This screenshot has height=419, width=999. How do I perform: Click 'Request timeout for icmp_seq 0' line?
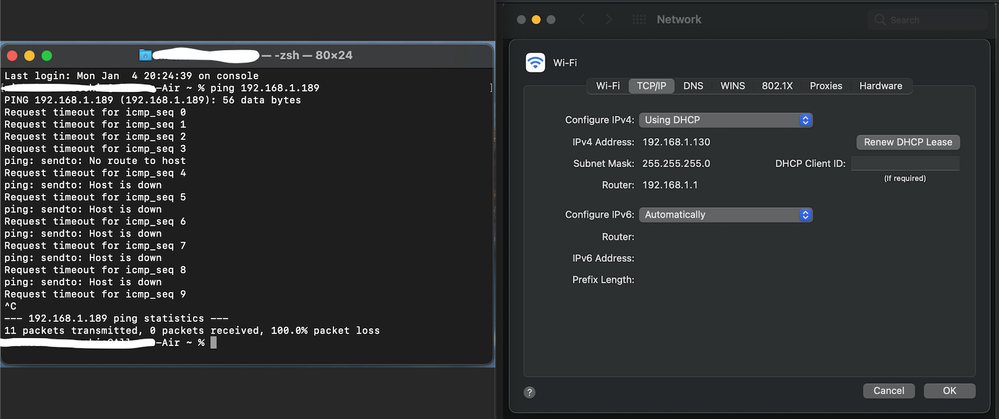(95, 113)
